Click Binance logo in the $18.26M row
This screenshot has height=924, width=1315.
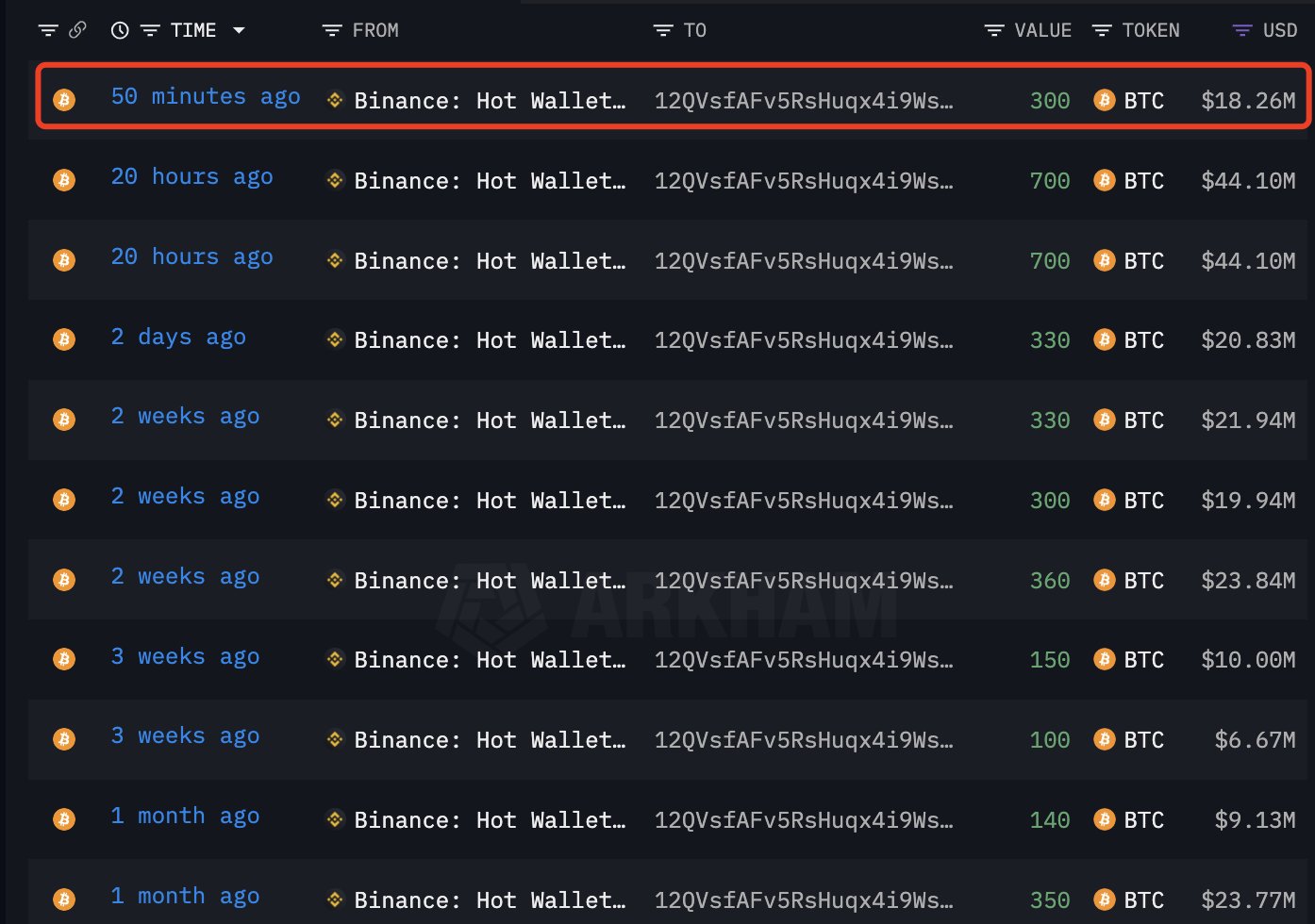(335, 99)
